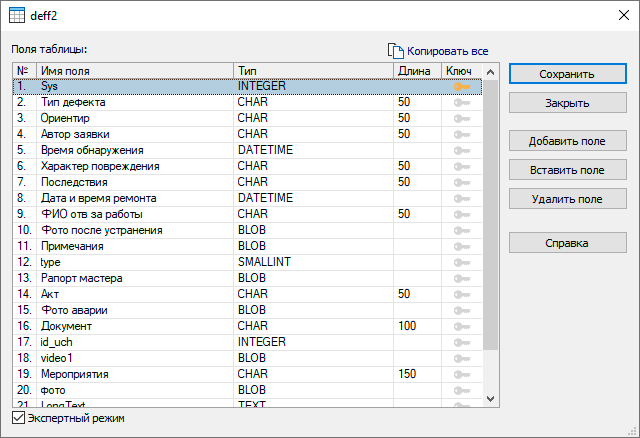Select the Время обнаружения field name
640x438 pixels.
[92, 150]
